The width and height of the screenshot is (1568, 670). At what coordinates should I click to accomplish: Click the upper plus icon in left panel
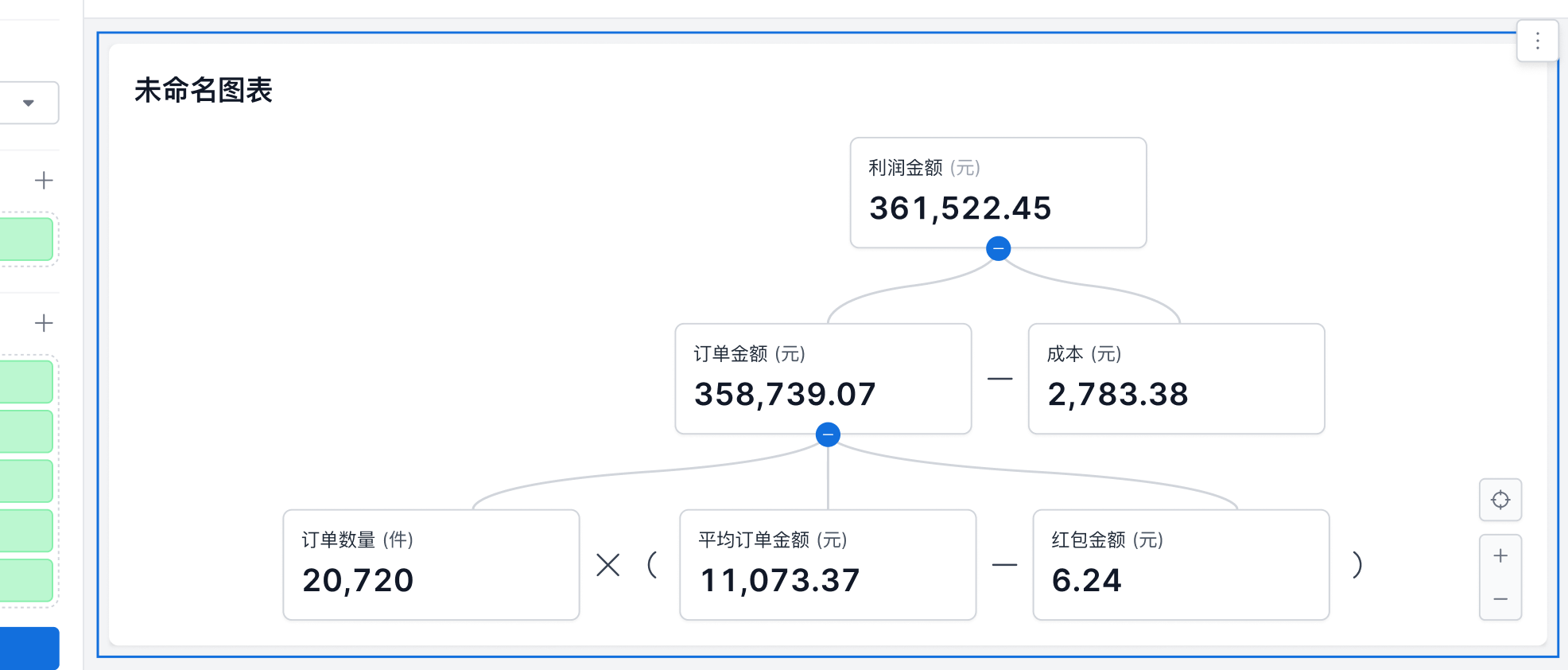[44, 181]
